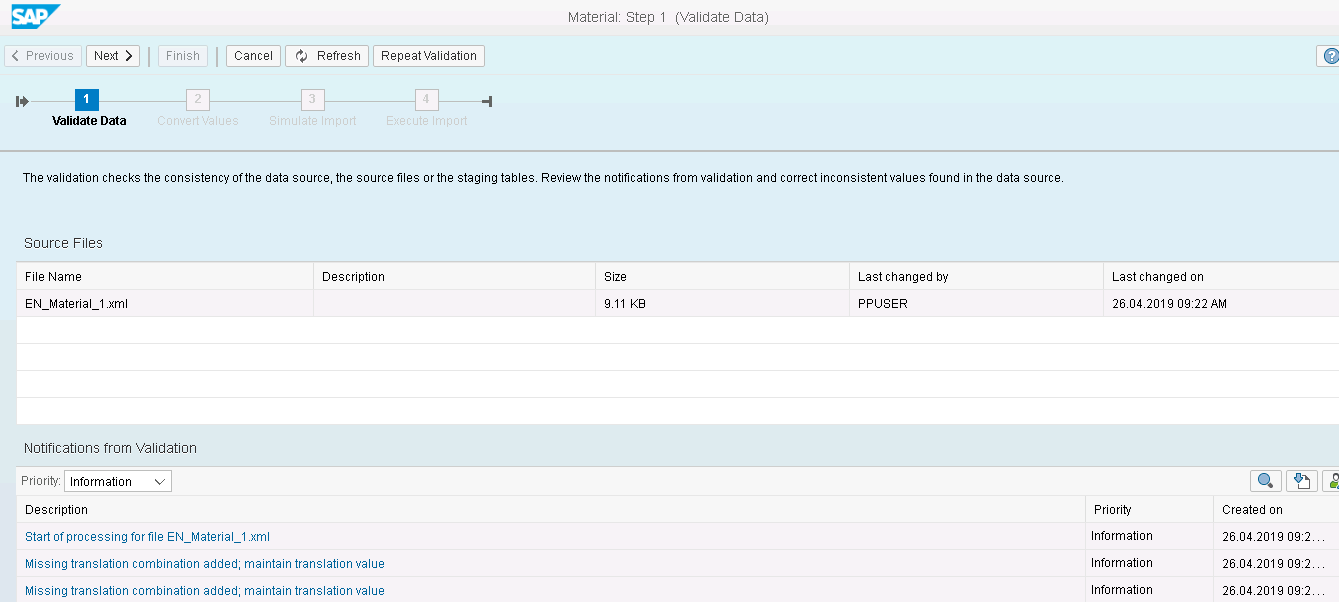
Task: Click the export to file icon
Action: tap(1301, 480)
